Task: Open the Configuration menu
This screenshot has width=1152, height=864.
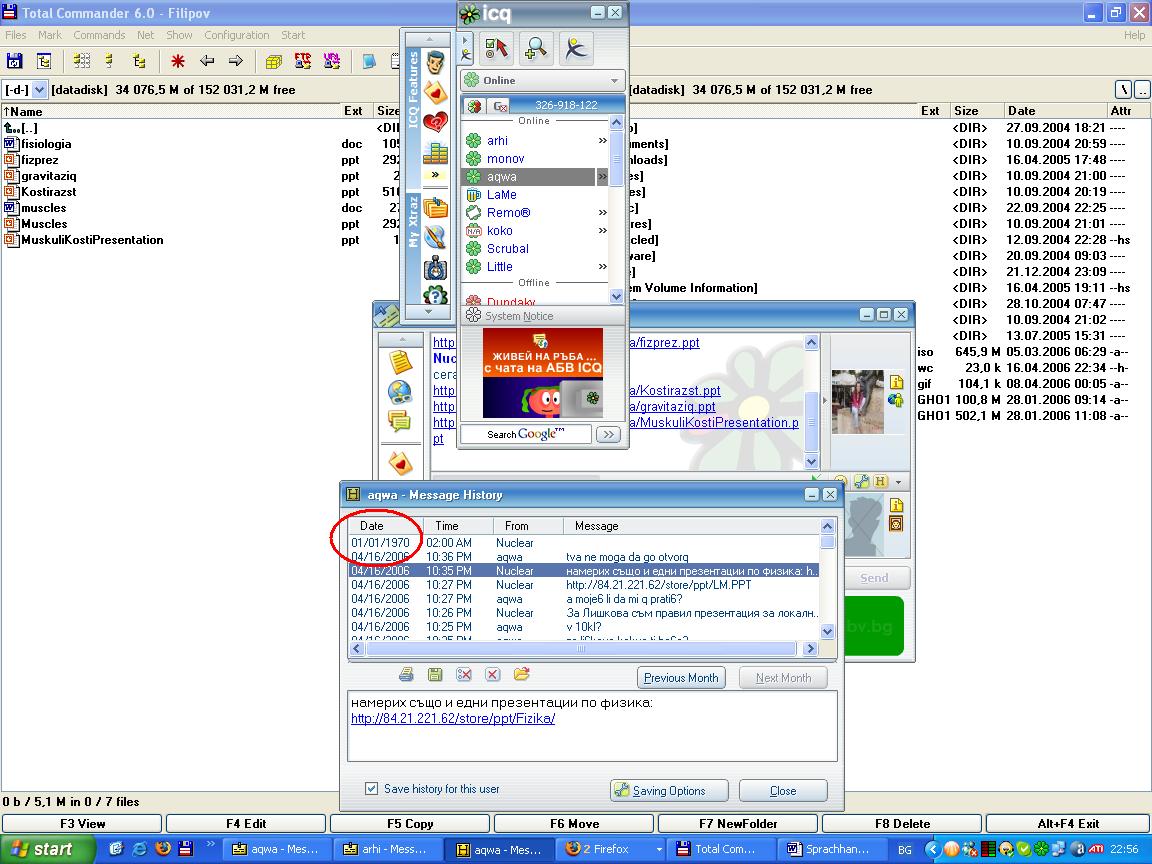Action: pos(237,35)
